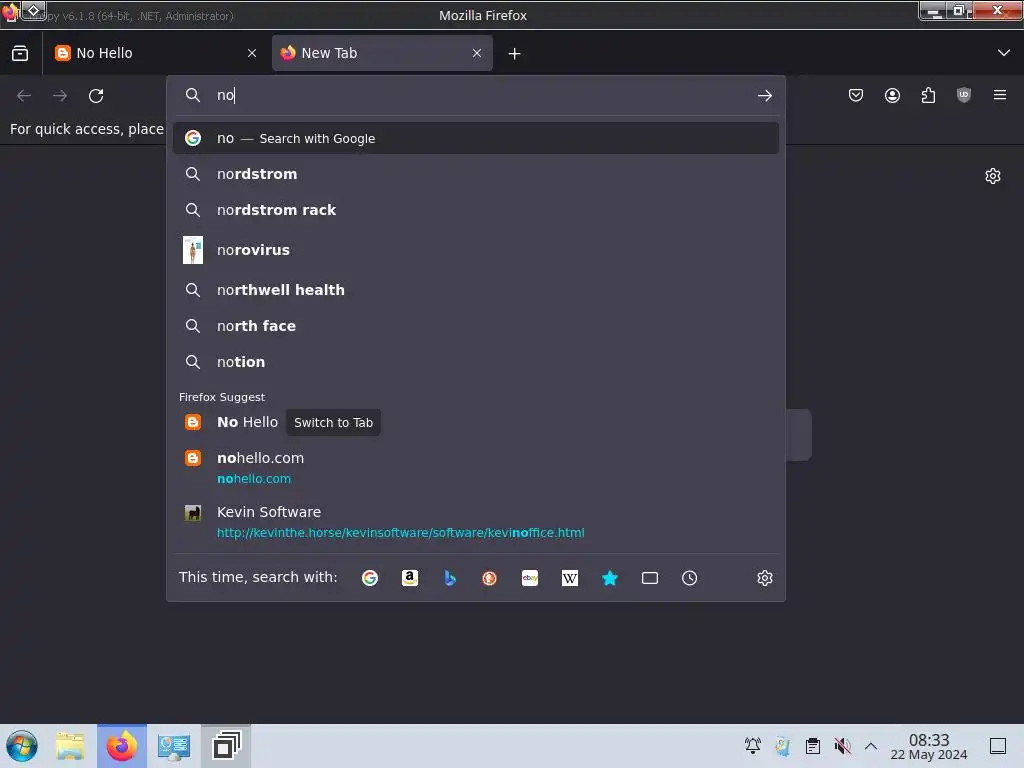Open the Firefox View icon

[20, 53]
